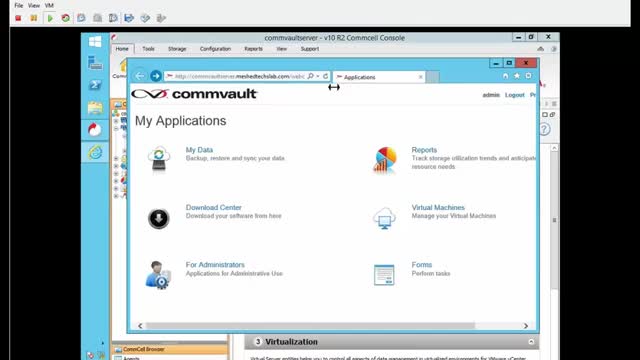Click the admin user name
Image resolution: width=640 pixels, height=360 pixels.
pyautogui.click(x=491, y=95)
